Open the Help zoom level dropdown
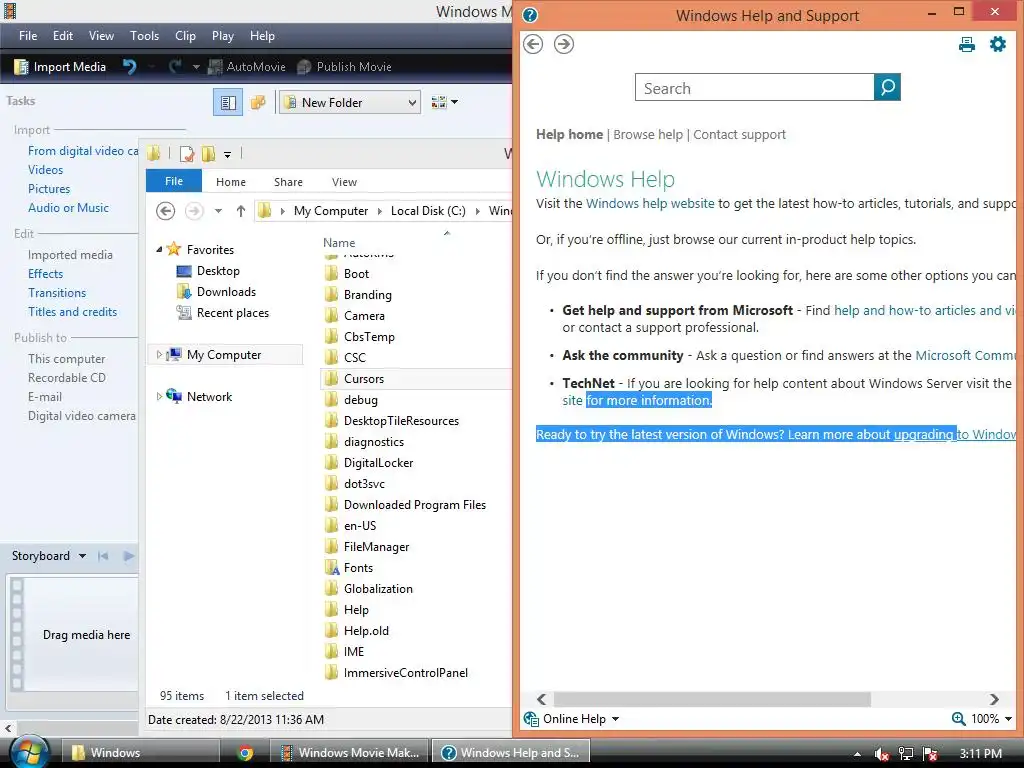Screen dimensions: 1024x768 [x=982, y=719]
